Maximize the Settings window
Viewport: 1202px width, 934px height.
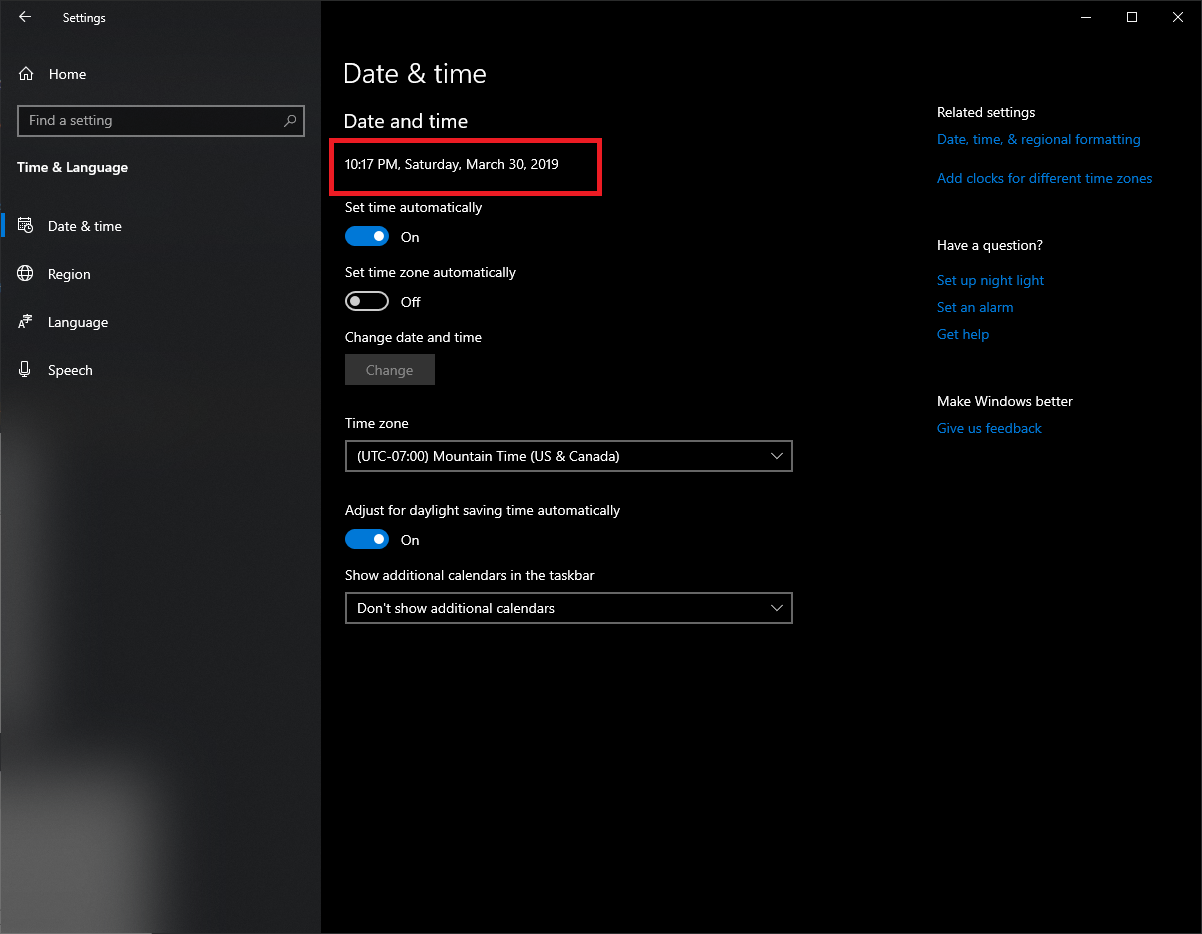point(1132,17)
